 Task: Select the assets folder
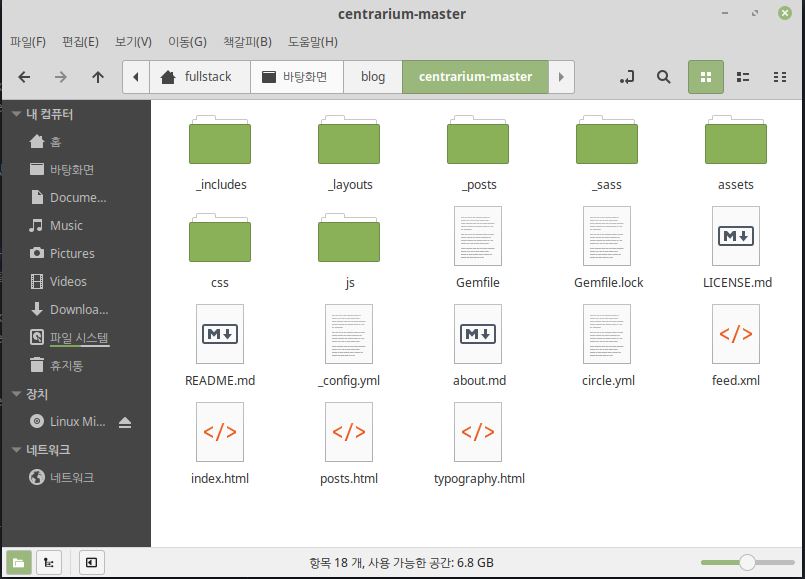click(736, 153)
